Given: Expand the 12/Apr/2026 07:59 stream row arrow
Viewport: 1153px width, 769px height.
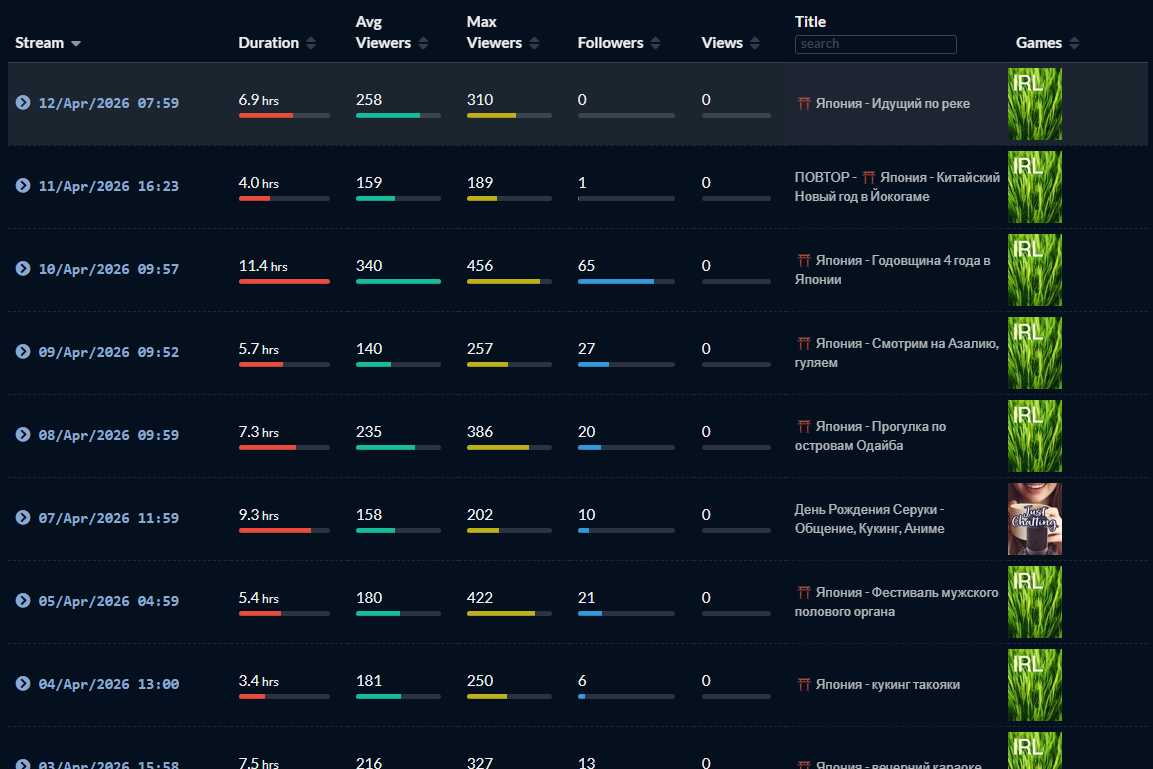Looking at the screenshot, I should (23, 102).
